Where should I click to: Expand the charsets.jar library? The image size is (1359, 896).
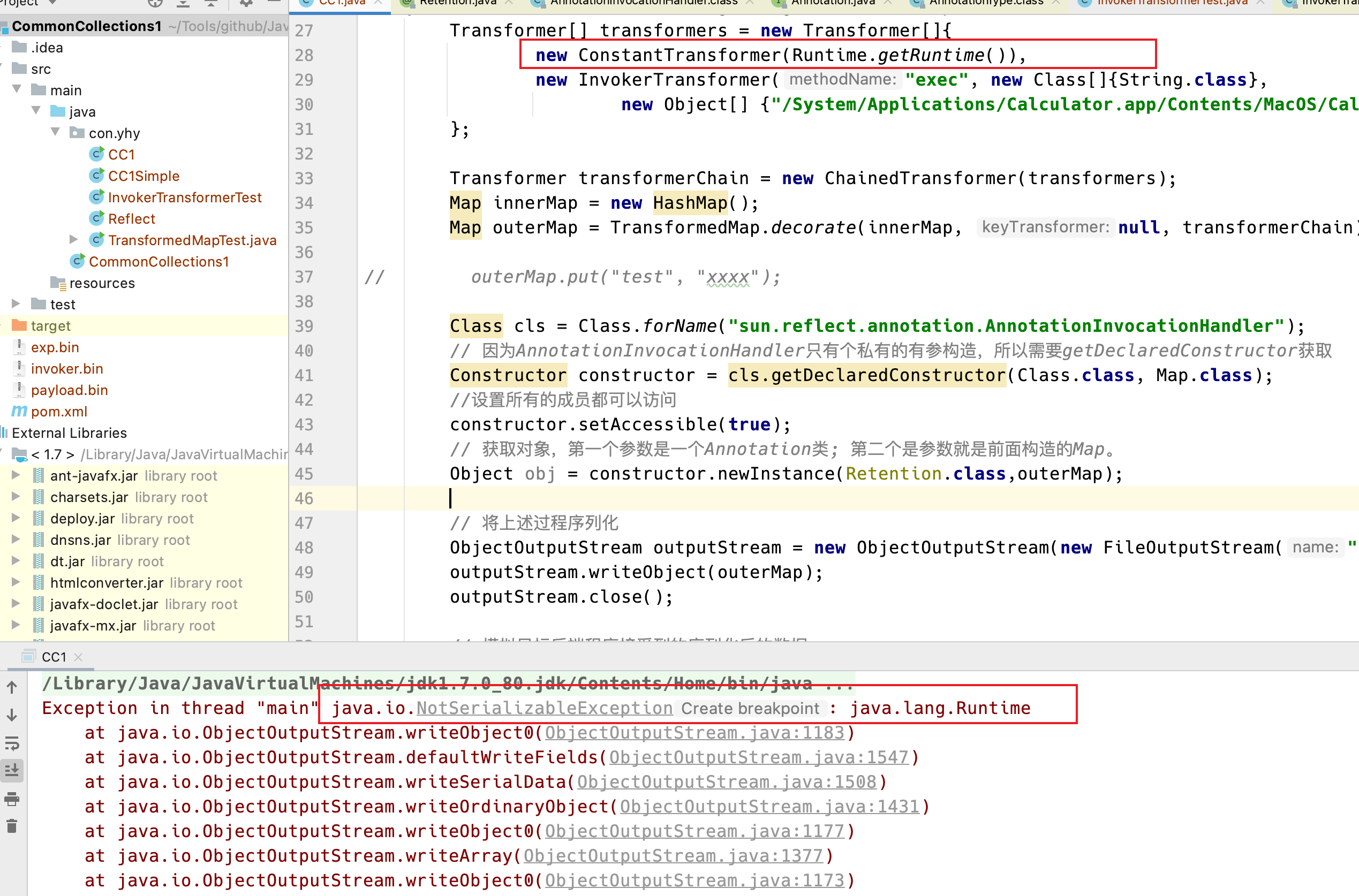pyautogui.click(x=16, y=497)
